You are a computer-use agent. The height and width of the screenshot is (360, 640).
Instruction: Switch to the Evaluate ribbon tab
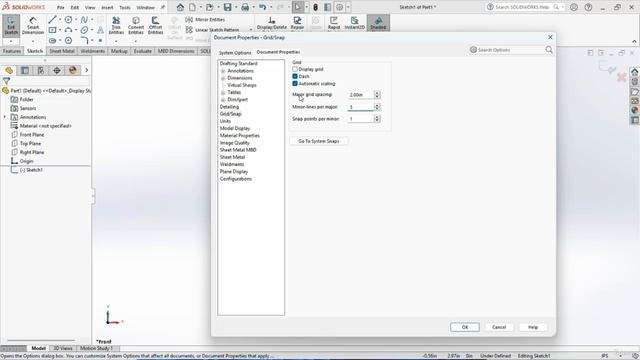point(142,51)
